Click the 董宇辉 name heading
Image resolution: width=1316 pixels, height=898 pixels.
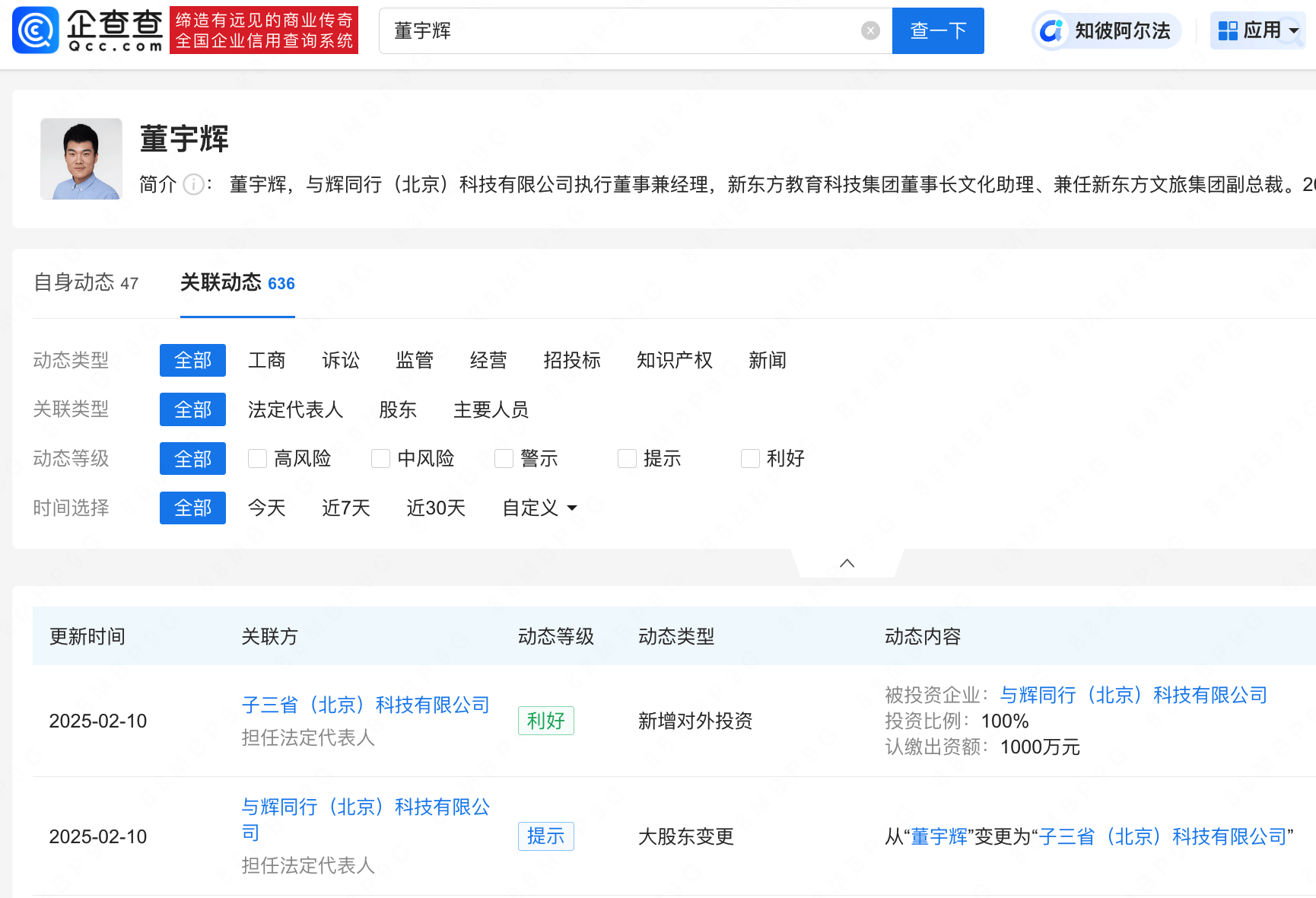pos(184,139)
